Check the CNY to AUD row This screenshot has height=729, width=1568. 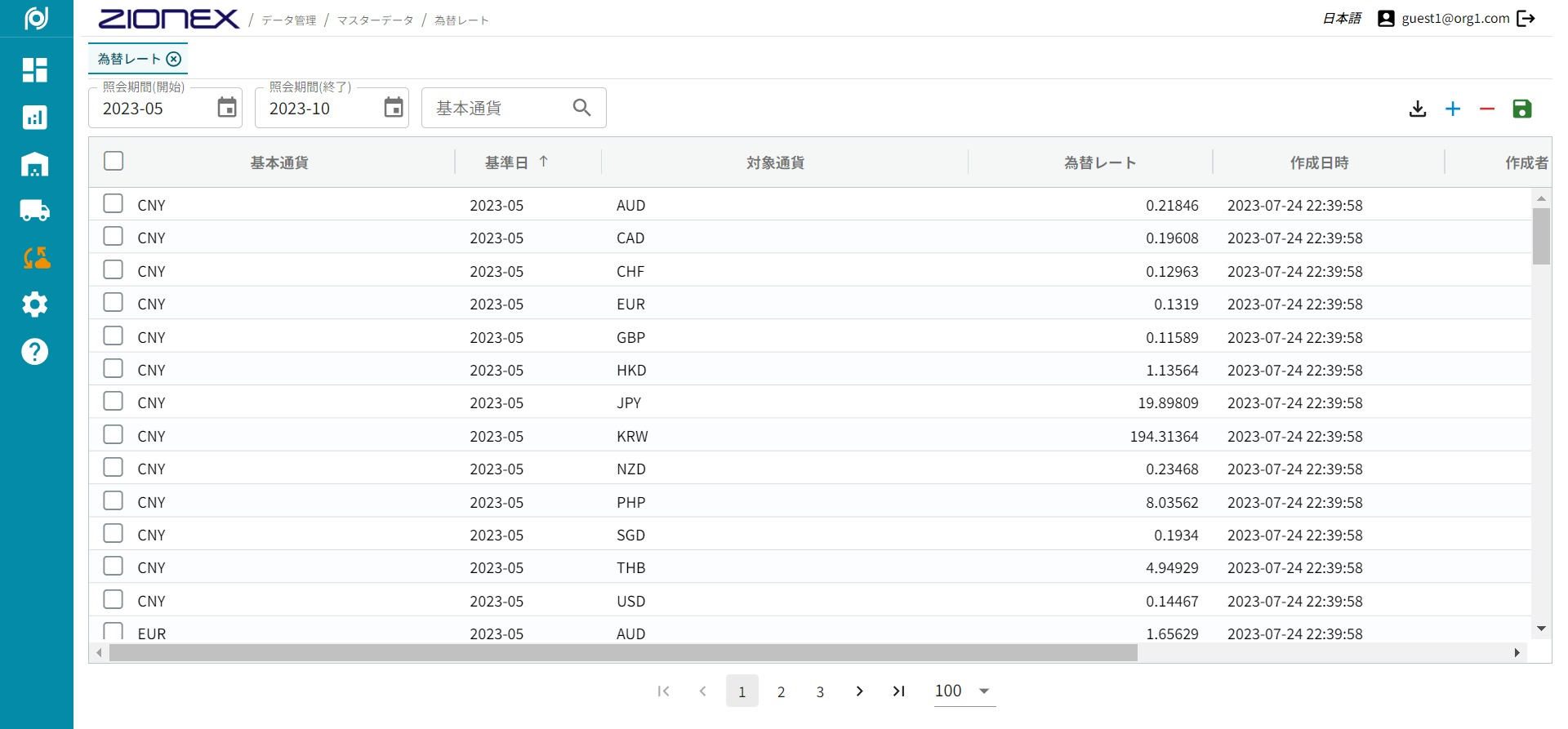[x=114, y=203]
